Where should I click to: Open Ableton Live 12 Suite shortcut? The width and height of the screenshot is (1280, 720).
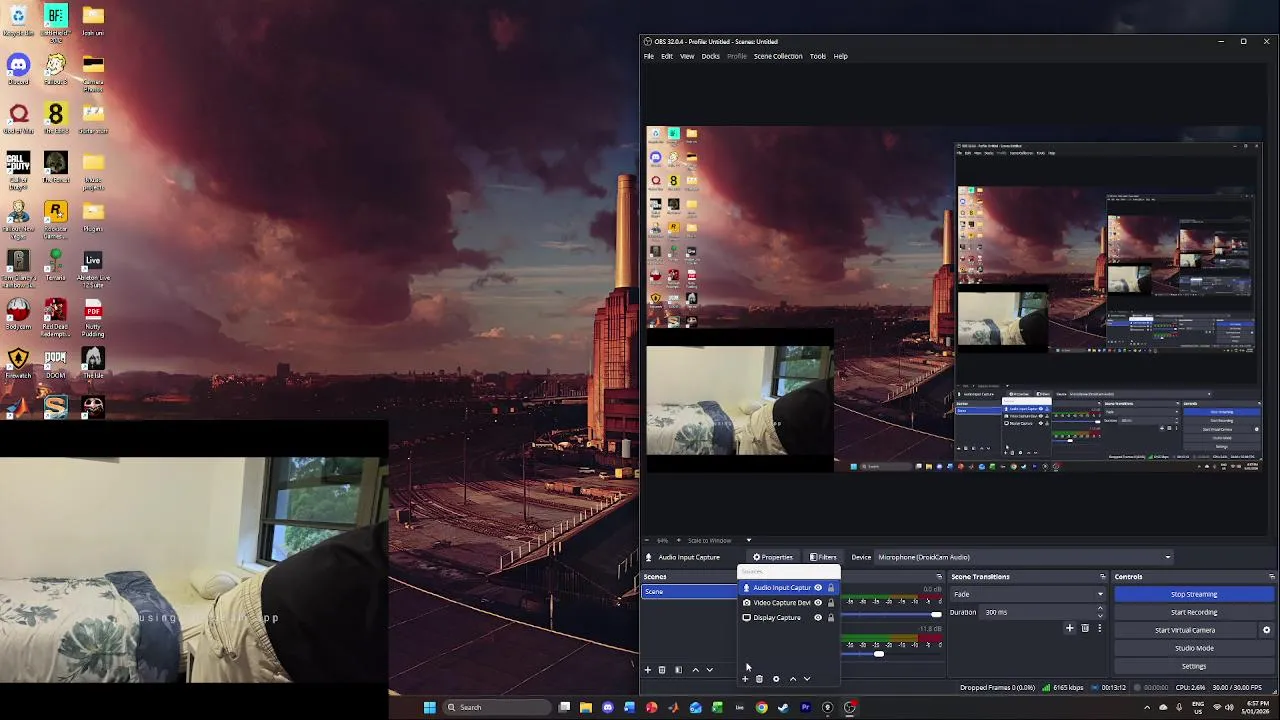[x=93, y=270]
